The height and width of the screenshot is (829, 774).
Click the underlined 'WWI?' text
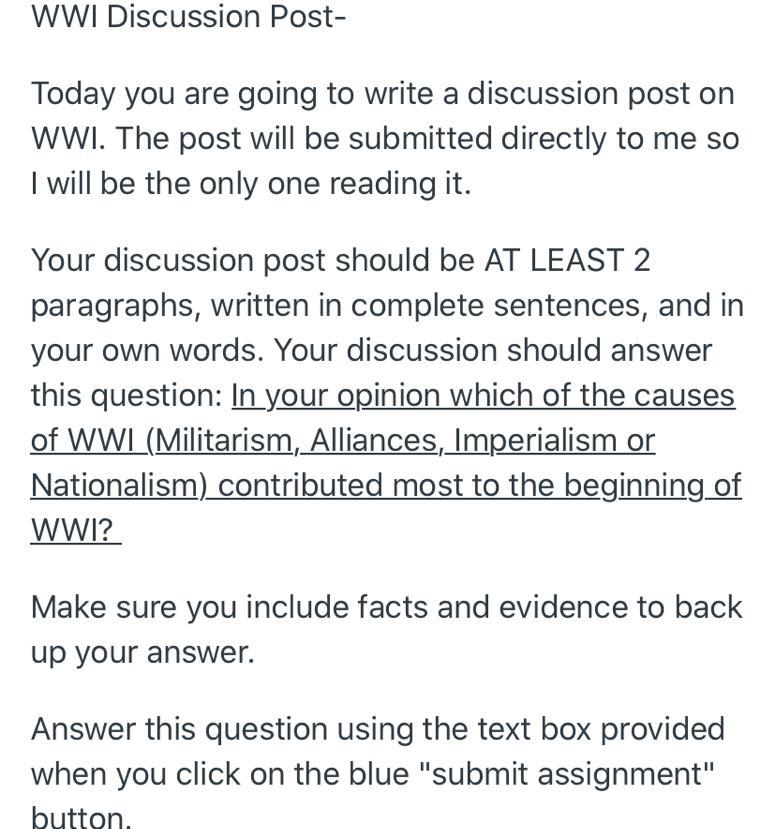point(72,530)
